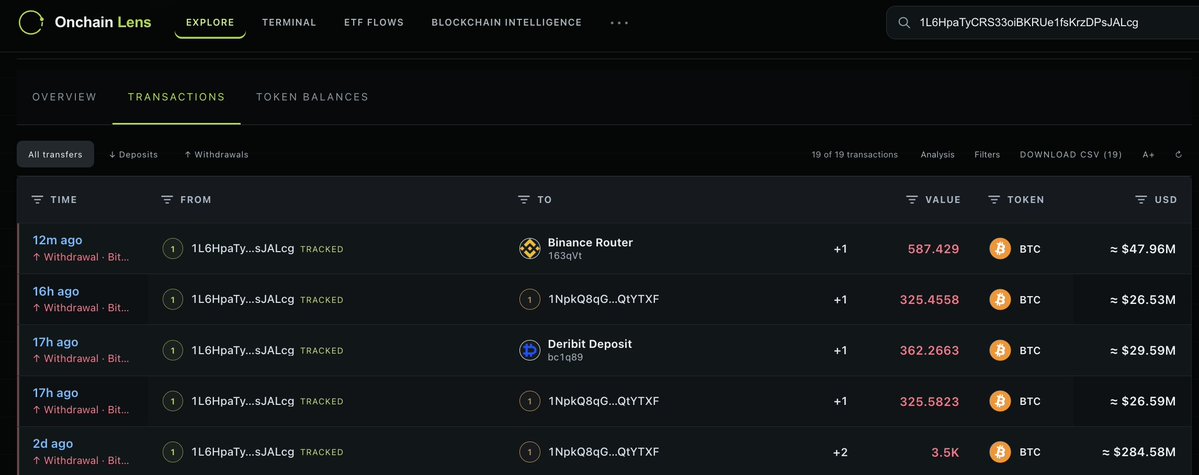1199x475 pixels.
Task: Click the refresh icon beside A+
Action: (1178, 155)
